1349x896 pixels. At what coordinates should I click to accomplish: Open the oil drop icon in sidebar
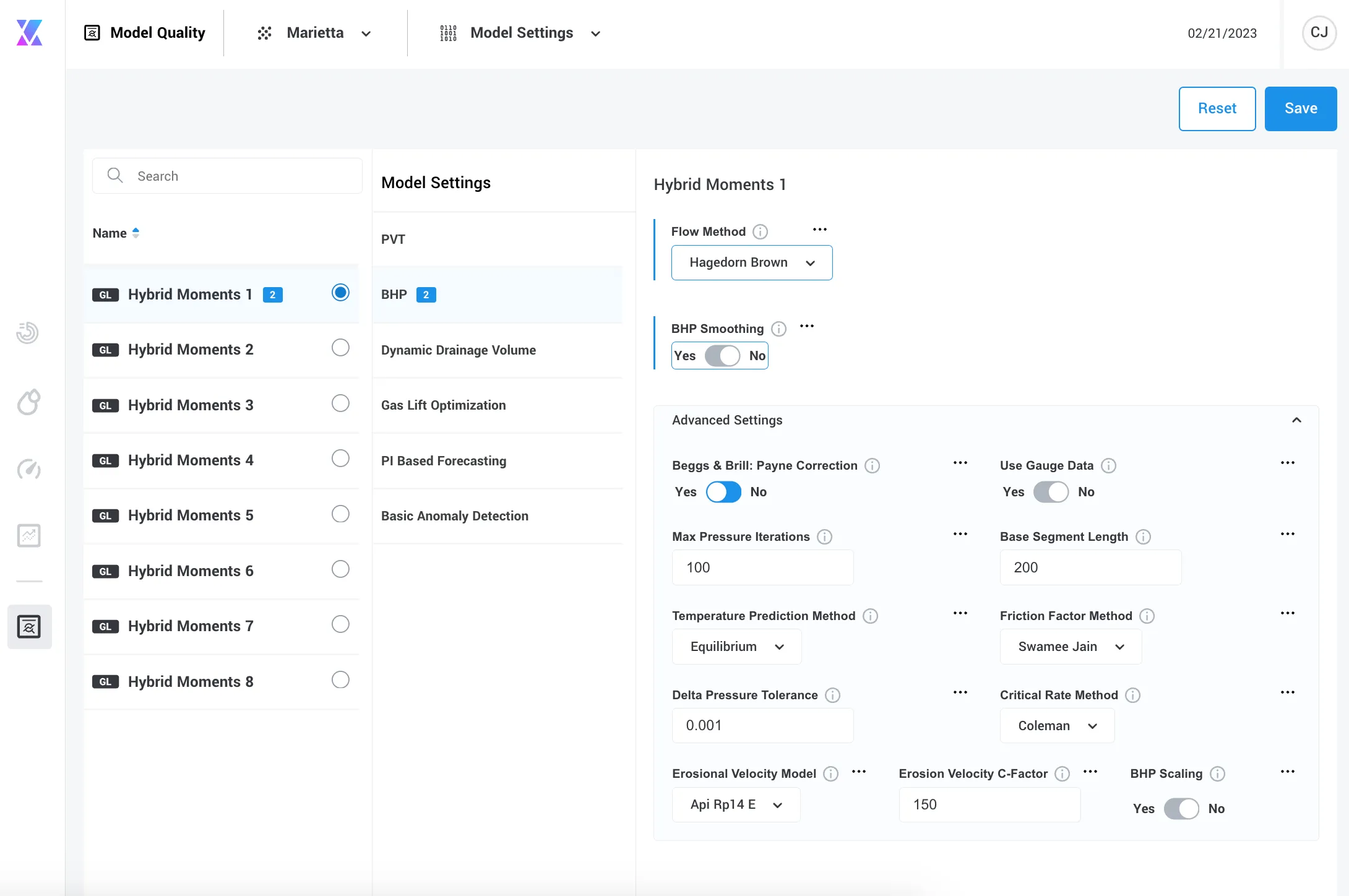click(28, 402)
